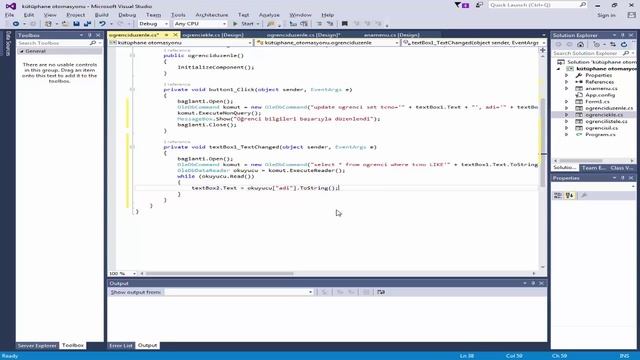Toggle auto-hide pin on Properties panel
This screenshot has height=360, width=640.
click(x=623, y=178)
